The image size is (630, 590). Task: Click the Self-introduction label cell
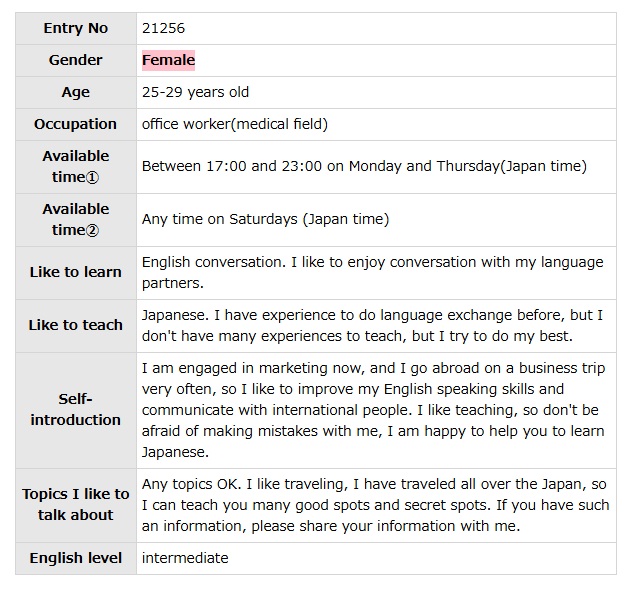(76, 409)
